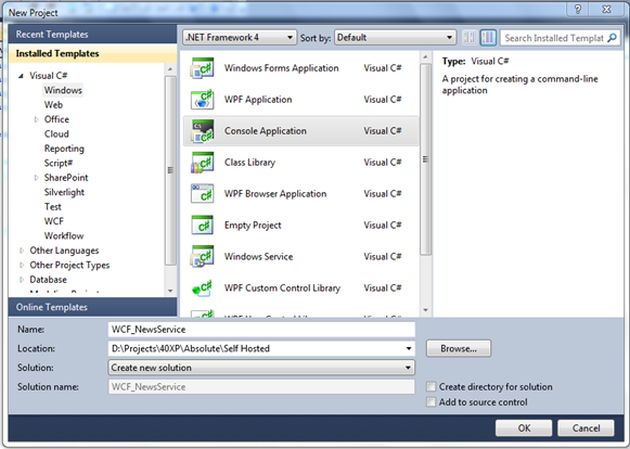Image resolution: width=630 pixels, height=449 pixels.
Task: Select the Web category in tree
Action: (53, 105)
